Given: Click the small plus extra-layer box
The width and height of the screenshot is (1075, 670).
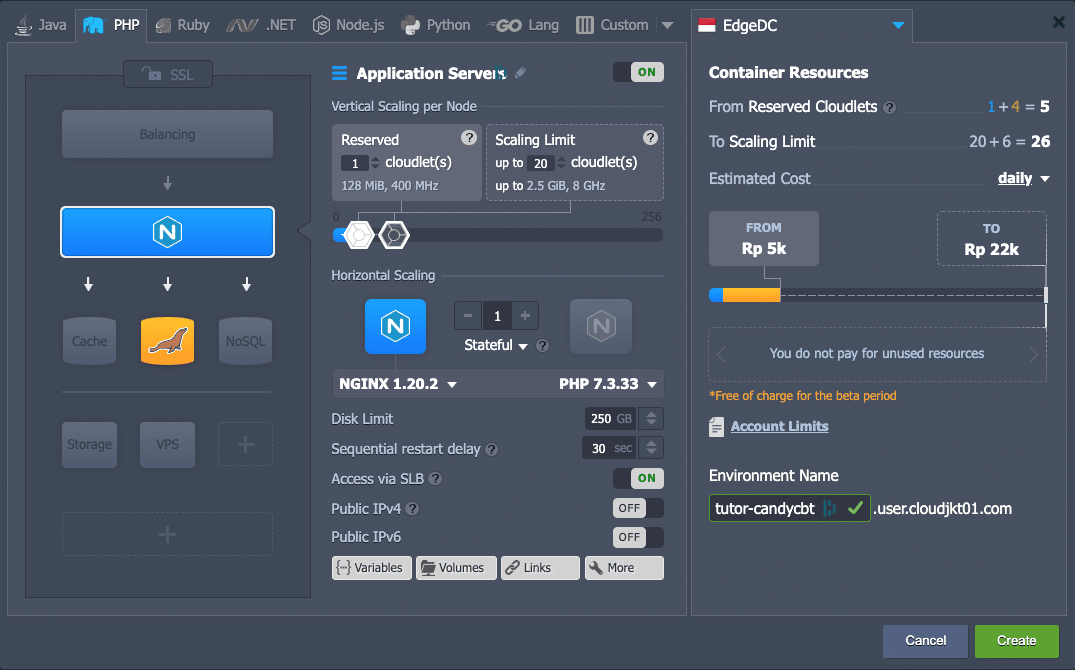Looking at the screenshot, I should pos(245,444).
